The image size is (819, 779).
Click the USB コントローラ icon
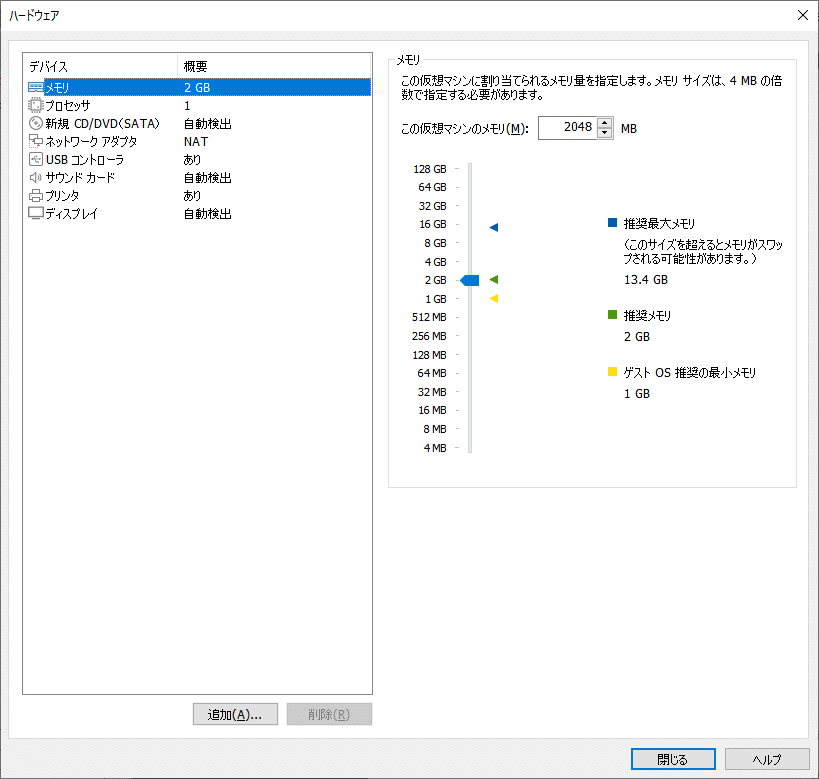(36, 159)
